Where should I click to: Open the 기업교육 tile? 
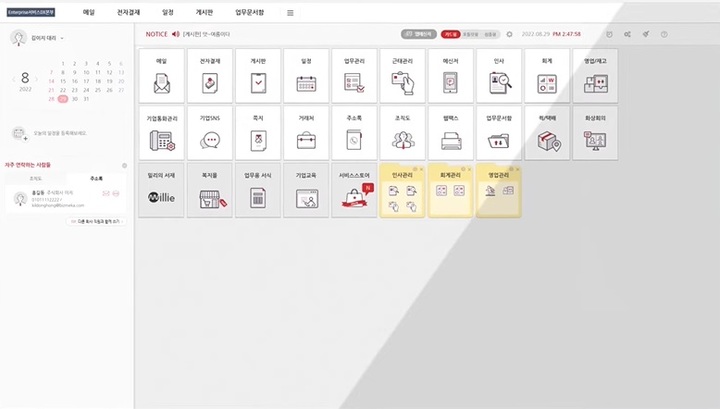(306, 190)
